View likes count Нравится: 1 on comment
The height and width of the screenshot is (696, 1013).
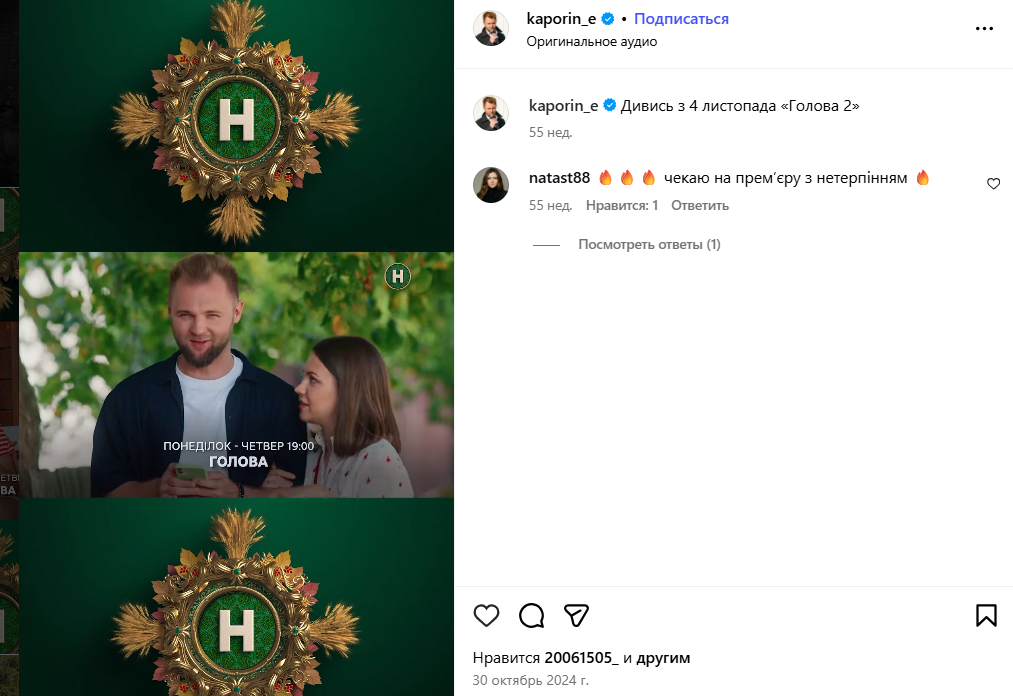[x=622, y=206]
